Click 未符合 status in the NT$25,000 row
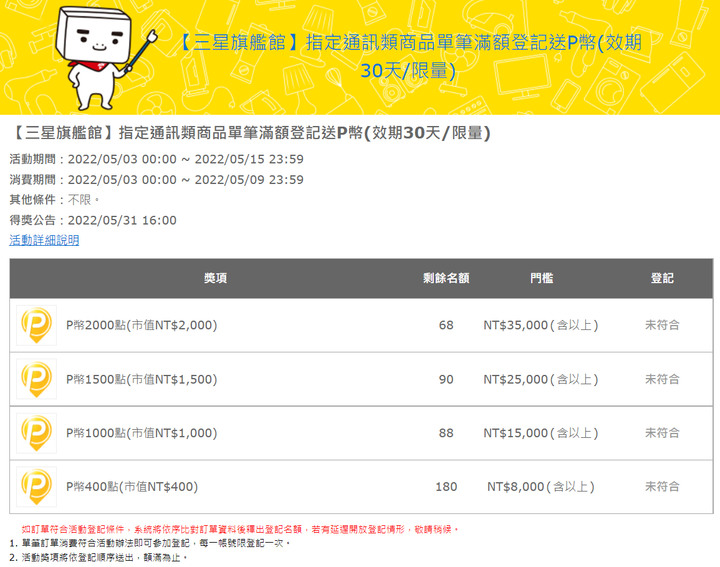720x567 pixels. click(x=662, y=379)
